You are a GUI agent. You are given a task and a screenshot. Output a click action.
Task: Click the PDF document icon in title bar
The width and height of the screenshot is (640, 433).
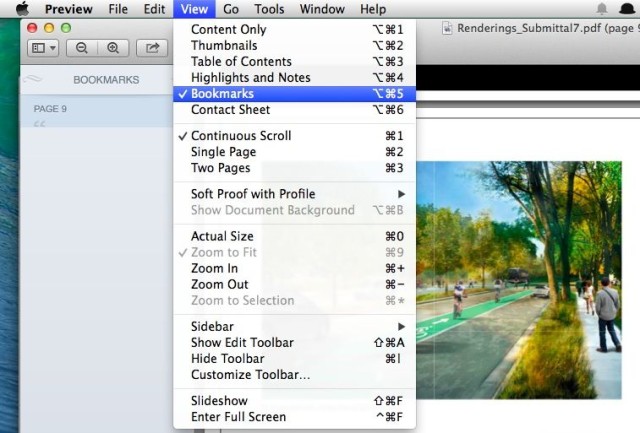[449, 29]
